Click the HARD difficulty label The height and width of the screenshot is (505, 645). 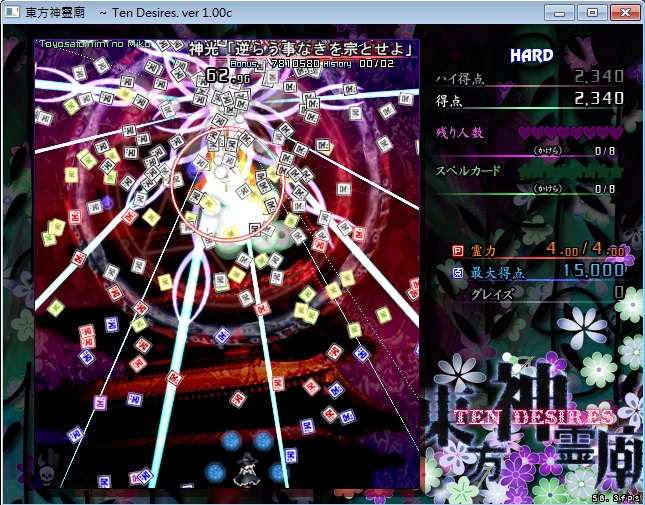coord(532,56)
